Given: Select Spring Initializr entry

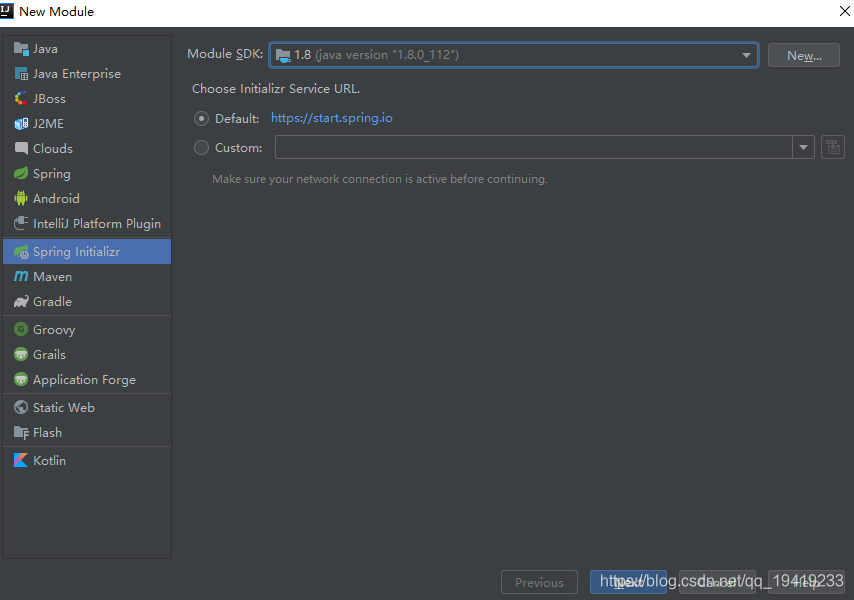Looking at the screenshot, I should [x=87, y=252].
